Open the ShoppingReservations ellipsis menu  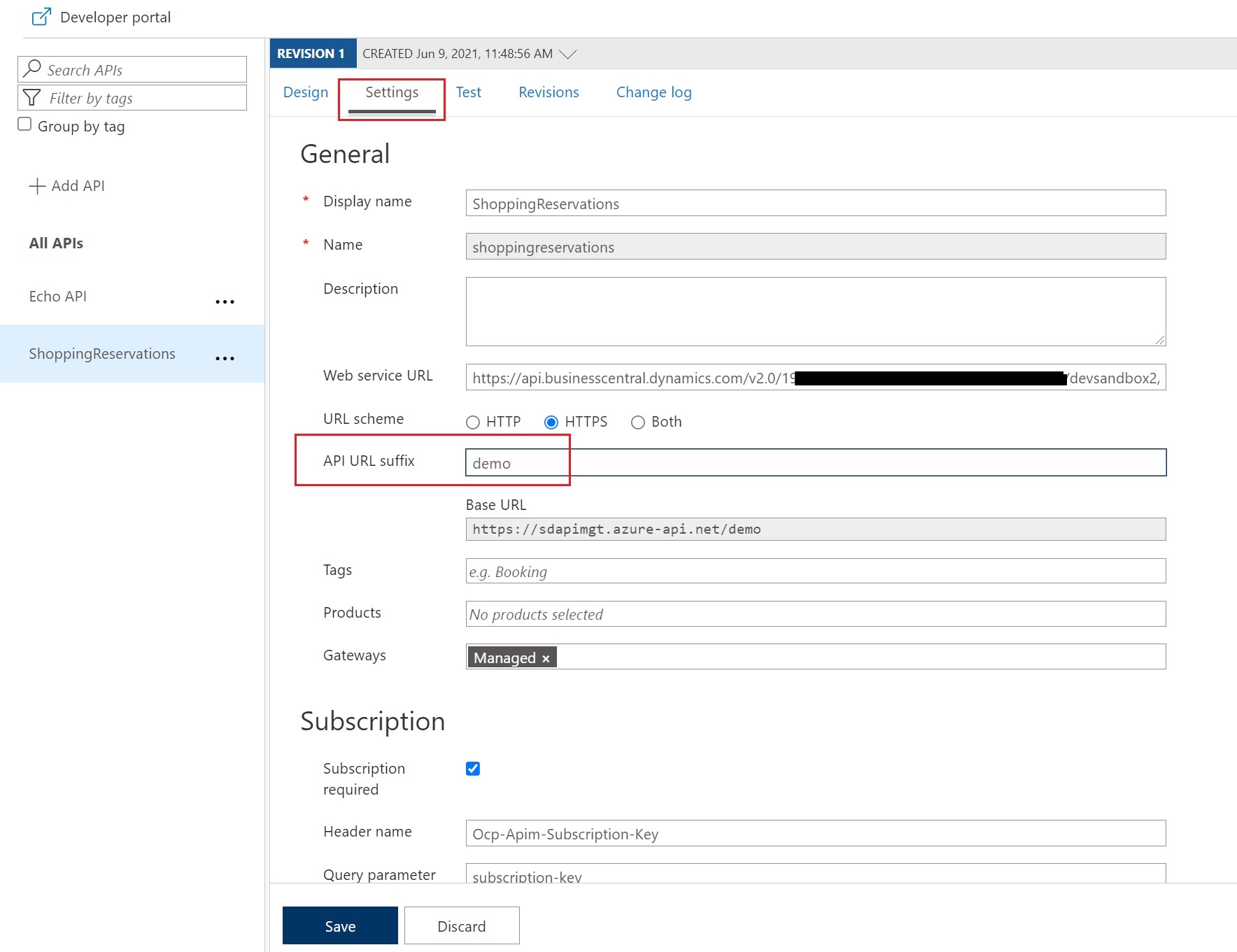(x=225, y=358)
